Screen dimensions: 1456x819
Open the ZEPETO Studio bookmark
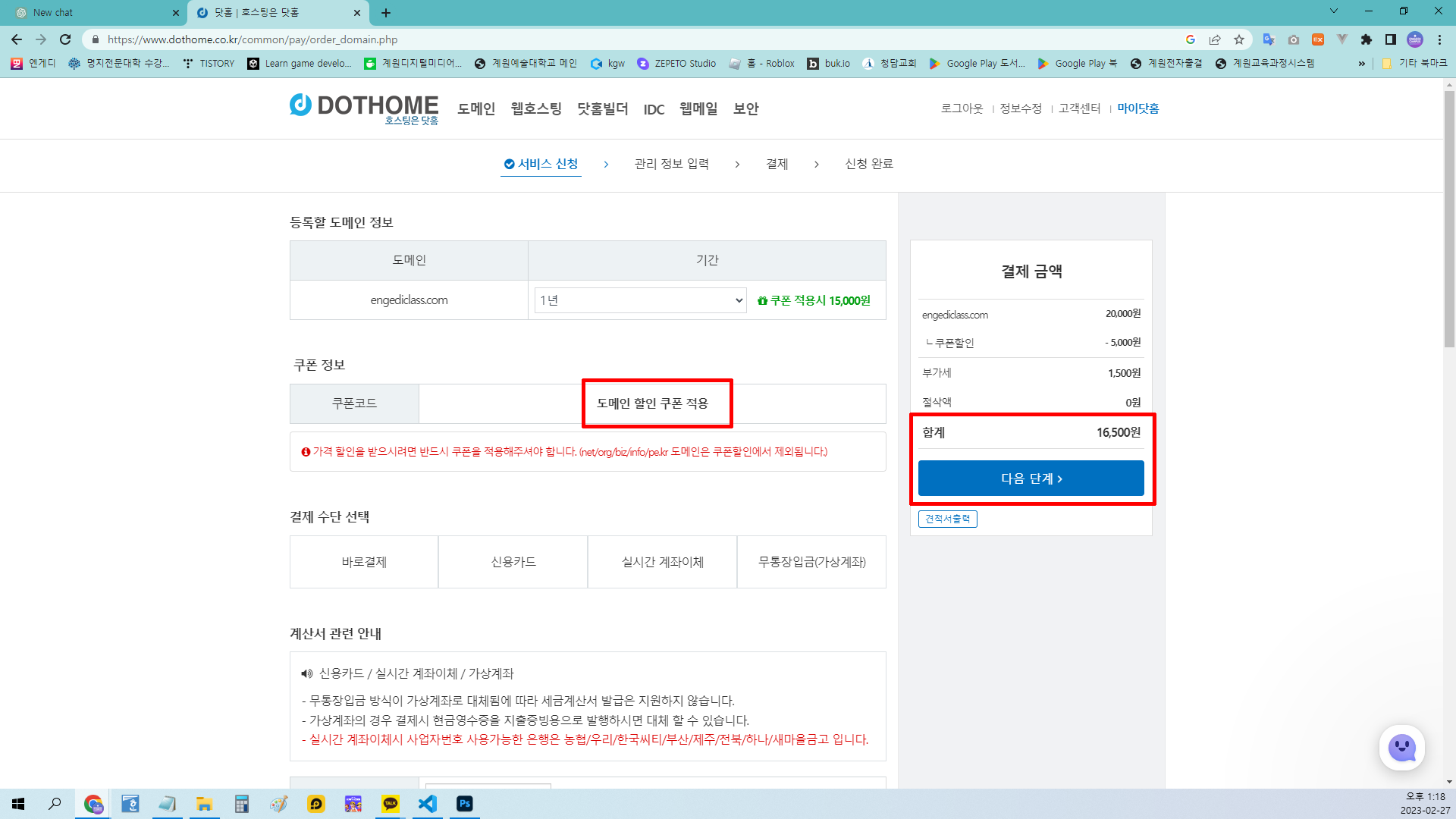(x=677, y=64)
